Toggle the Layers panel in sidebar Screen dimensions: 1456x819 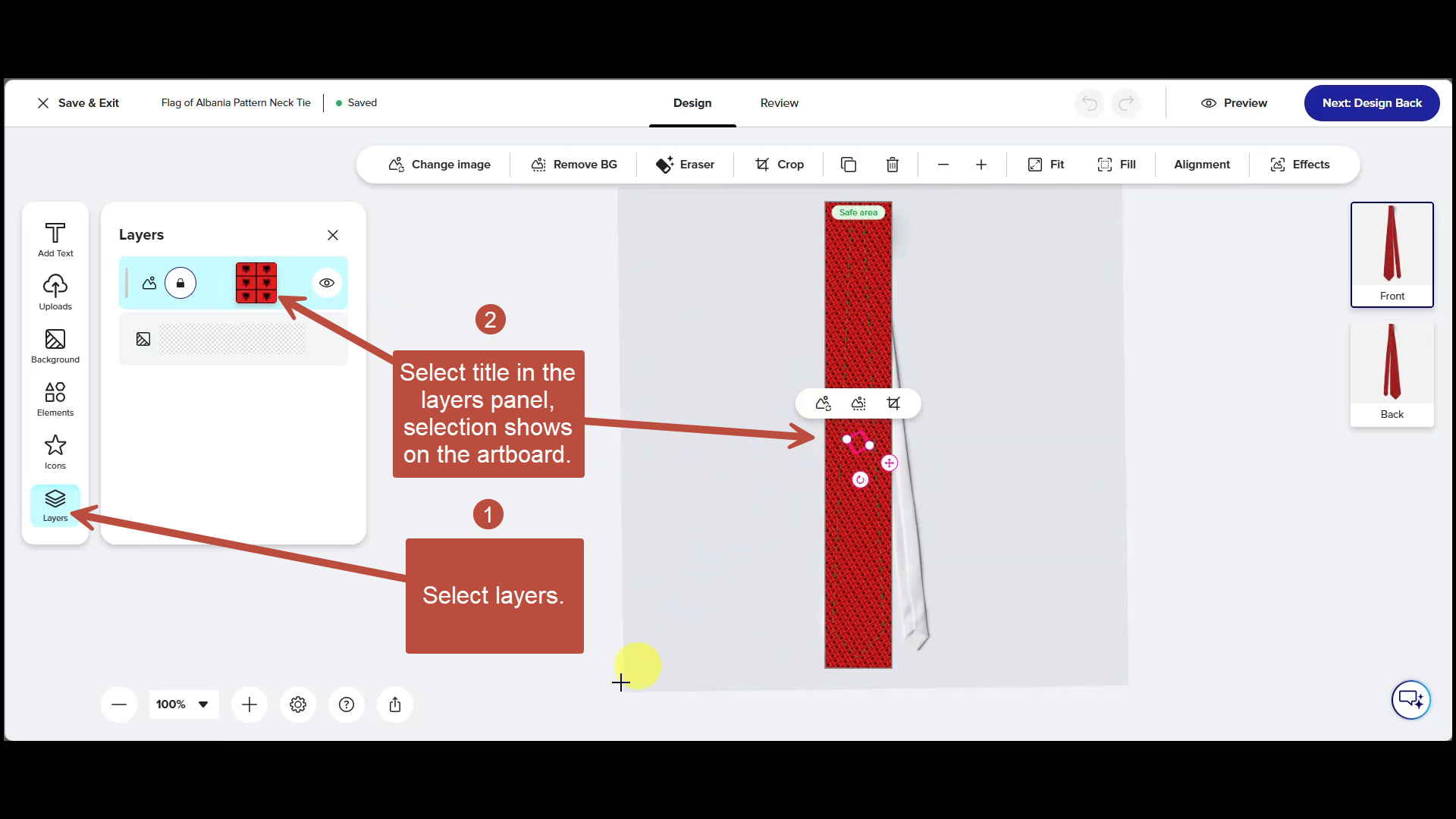[55, 505]
